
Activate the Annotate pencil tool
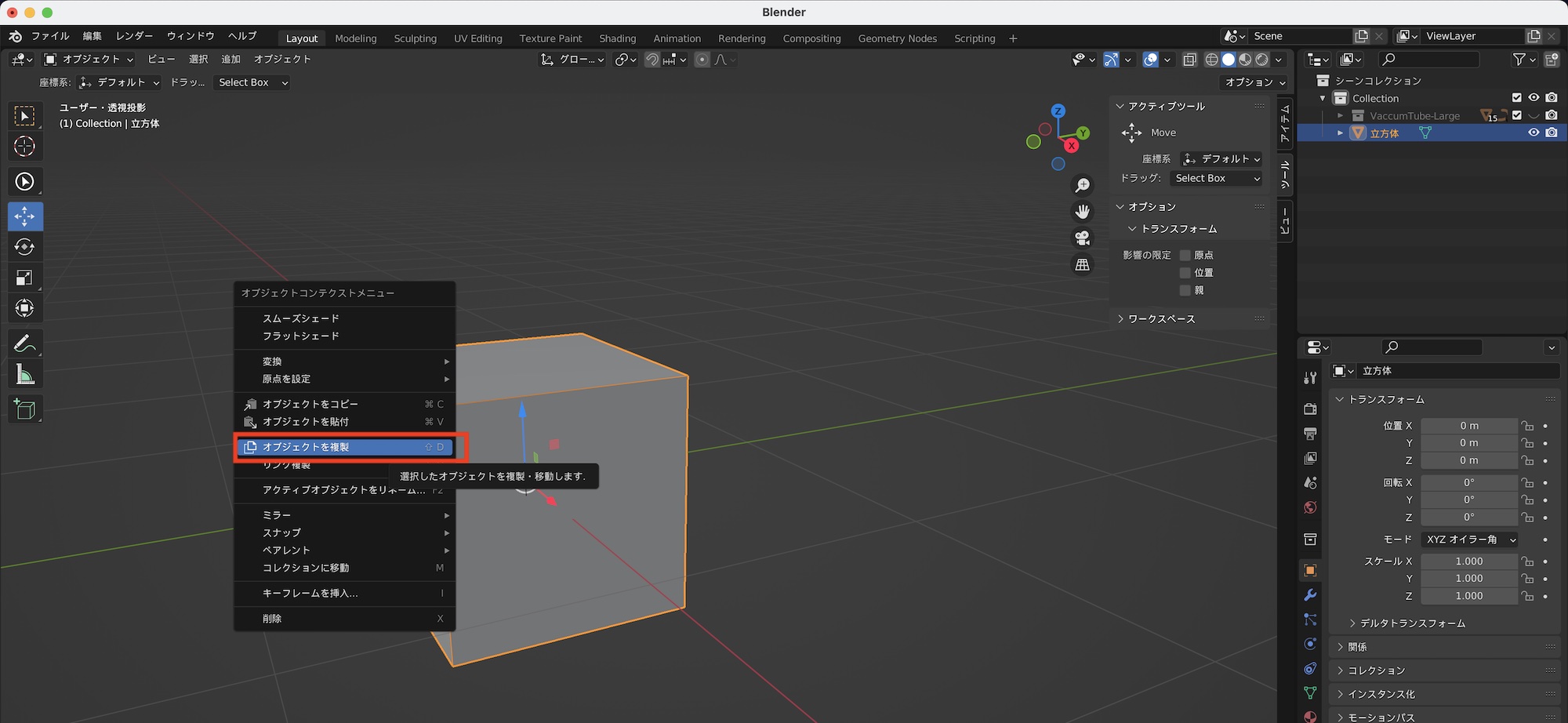point(24,343)
